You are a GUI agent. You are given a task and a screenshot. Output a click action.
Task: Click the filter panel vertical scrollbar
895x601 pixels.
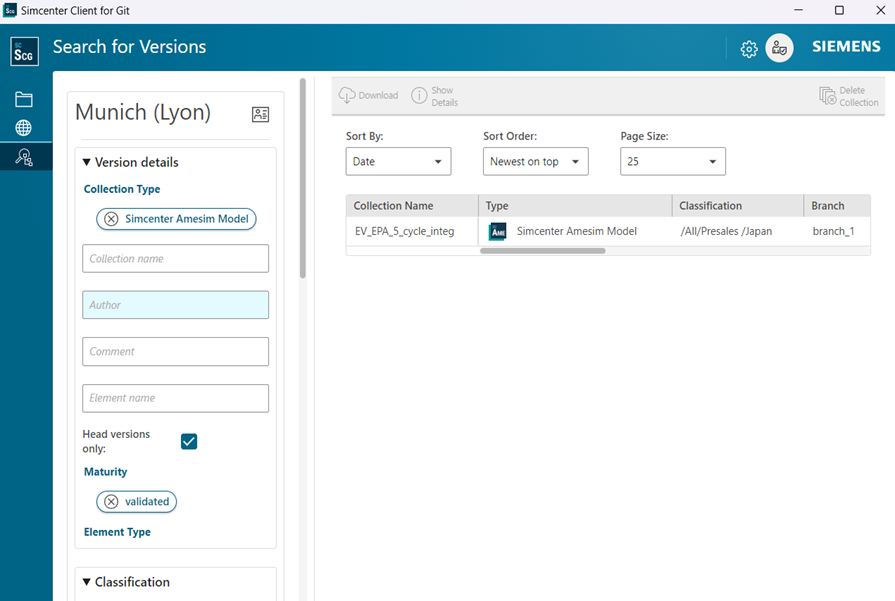[303, 179]
